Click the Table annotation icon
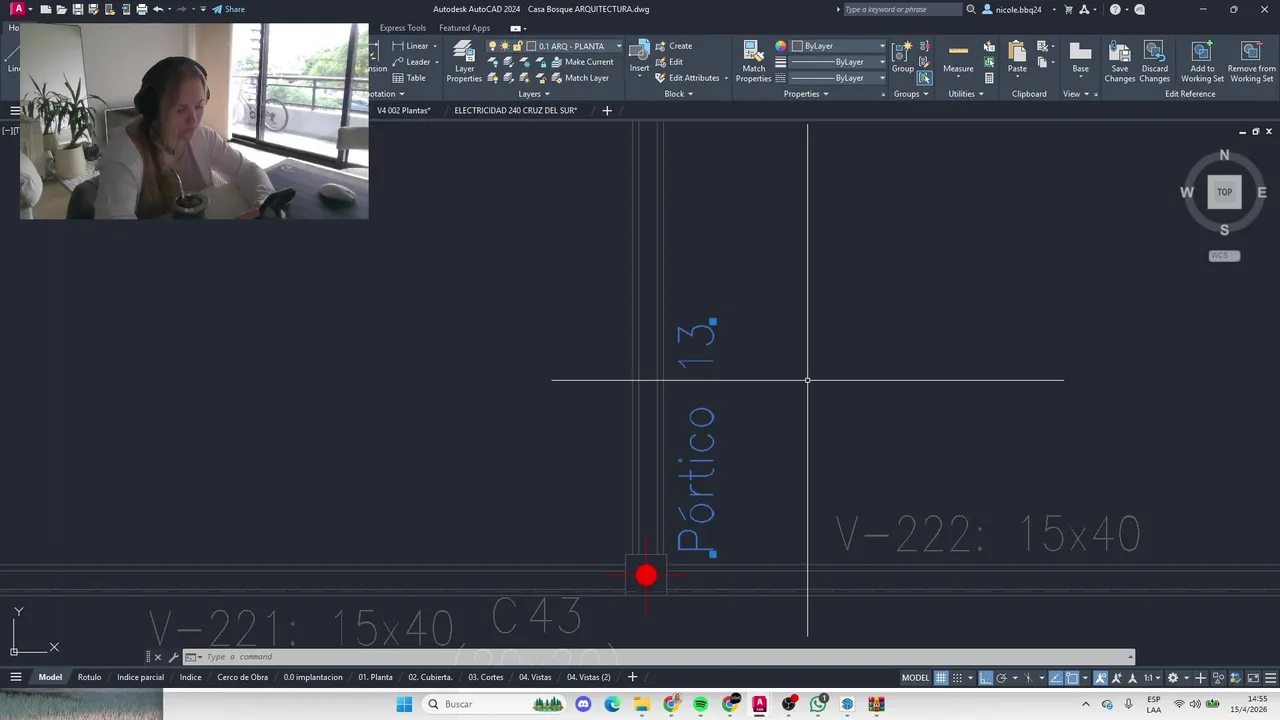The image size is (1280, 720). point(398,78)
